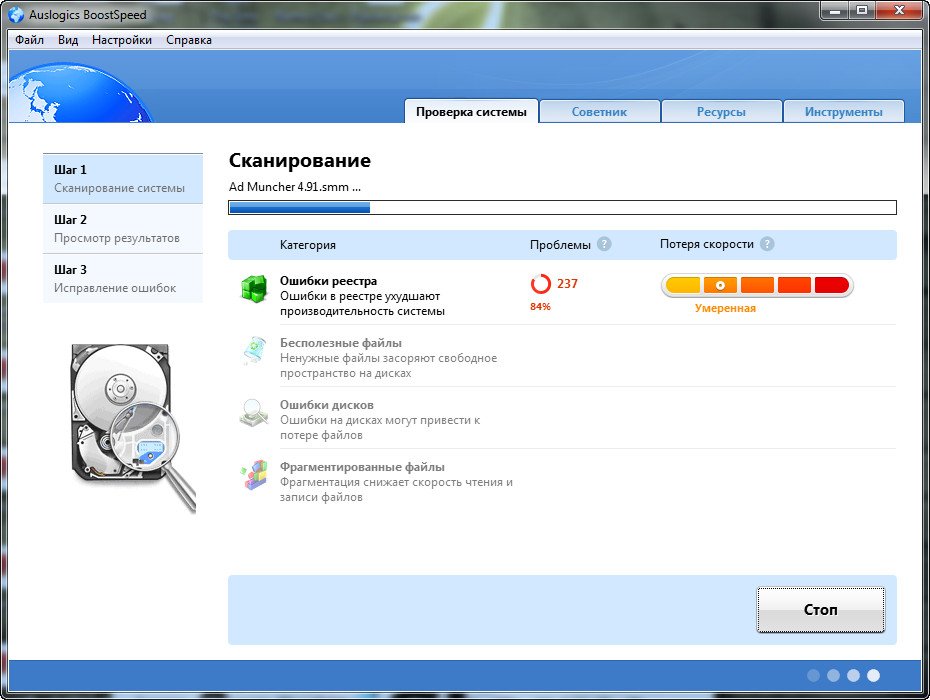The height and width of the screenshot is (700, 930).
Task: Click the green registry cubes icon
Action: point(254,289)
